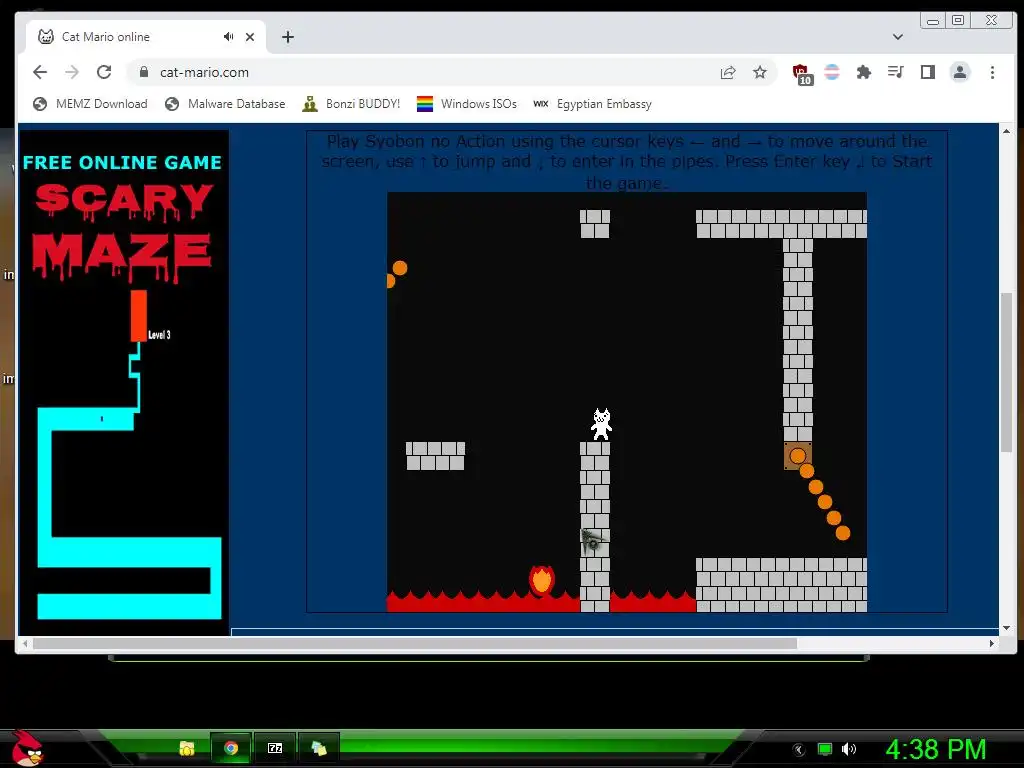Close the Cat Mario online tab
This screenshot has height=768, width=1024.
(x=249, y=37)
